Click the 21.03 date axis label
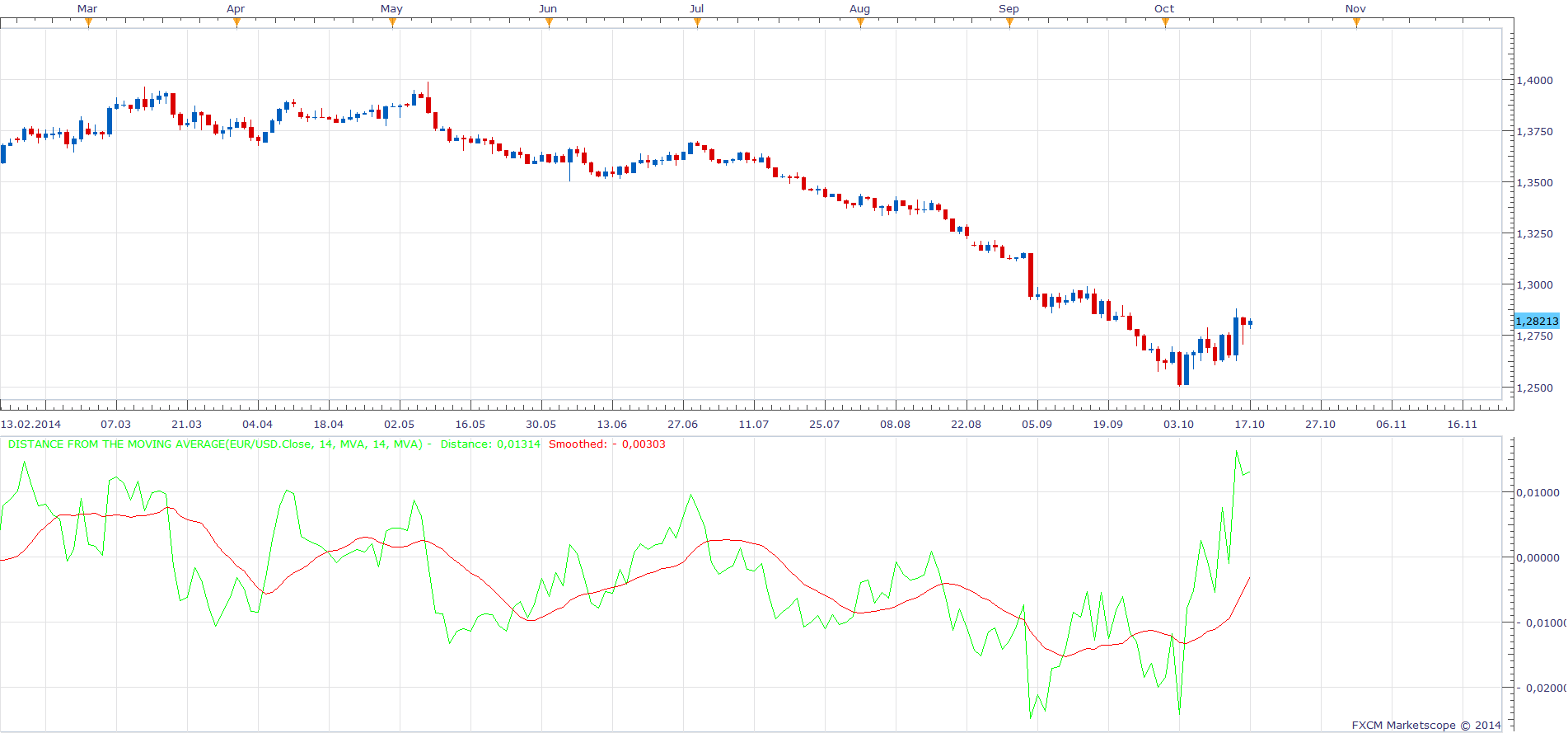 (186, 424)
